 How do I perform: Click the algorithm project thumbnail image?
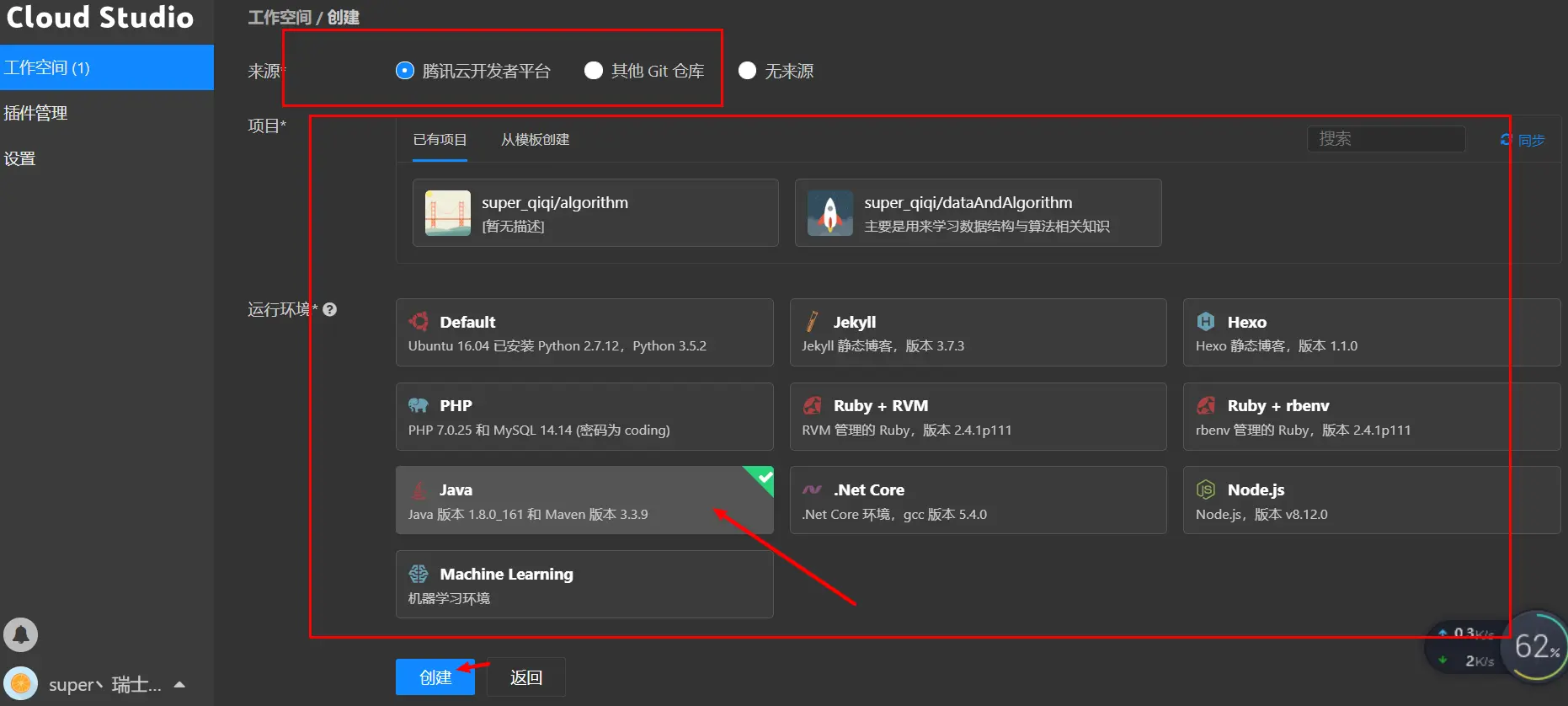click(x=448, y=213)
